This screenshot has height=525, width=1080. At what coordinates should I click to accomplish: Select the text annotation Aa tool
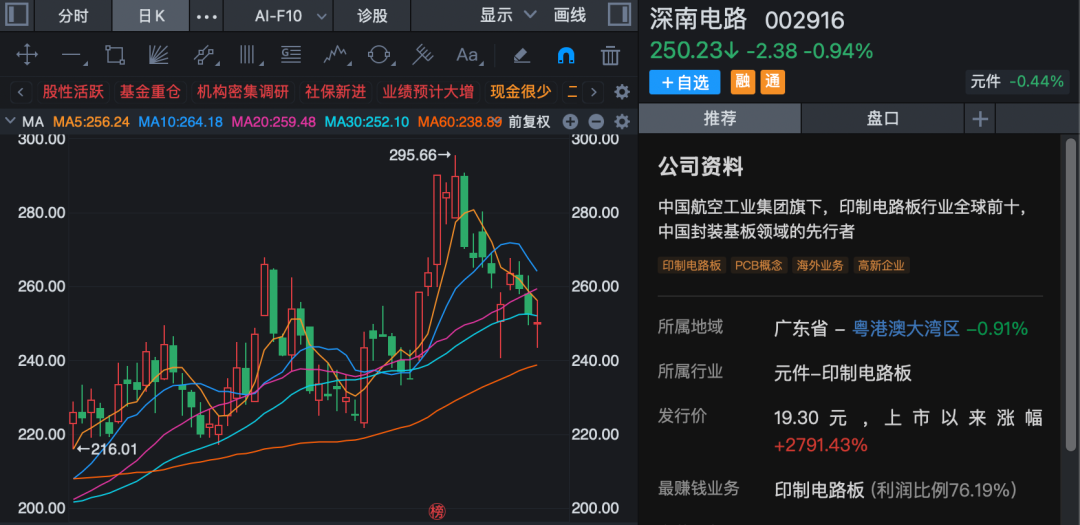[x=467, y=54]
